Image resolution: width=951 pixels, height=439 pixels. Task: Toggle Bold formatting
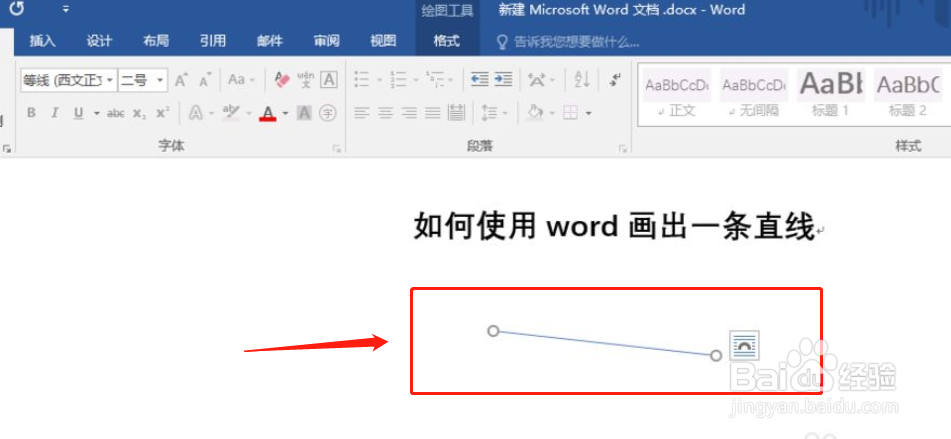click(x=32, y=113)
